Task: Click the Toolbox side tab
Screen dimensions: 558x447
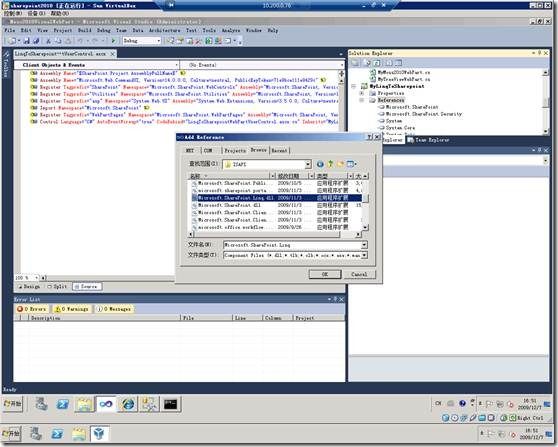Action: [x=6, y=64]
